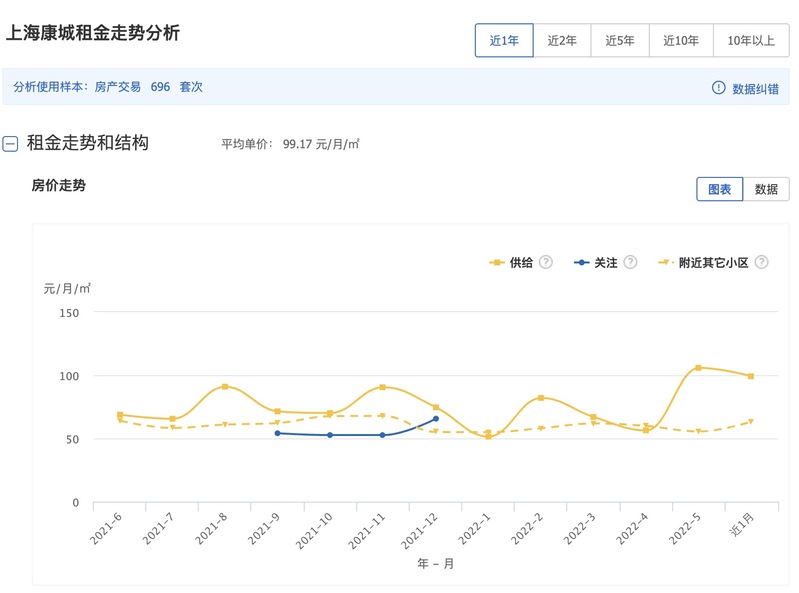Screen dimensions: 799x593
Task: Select the 10年以上 tab
Action: [x=751, y=40]
